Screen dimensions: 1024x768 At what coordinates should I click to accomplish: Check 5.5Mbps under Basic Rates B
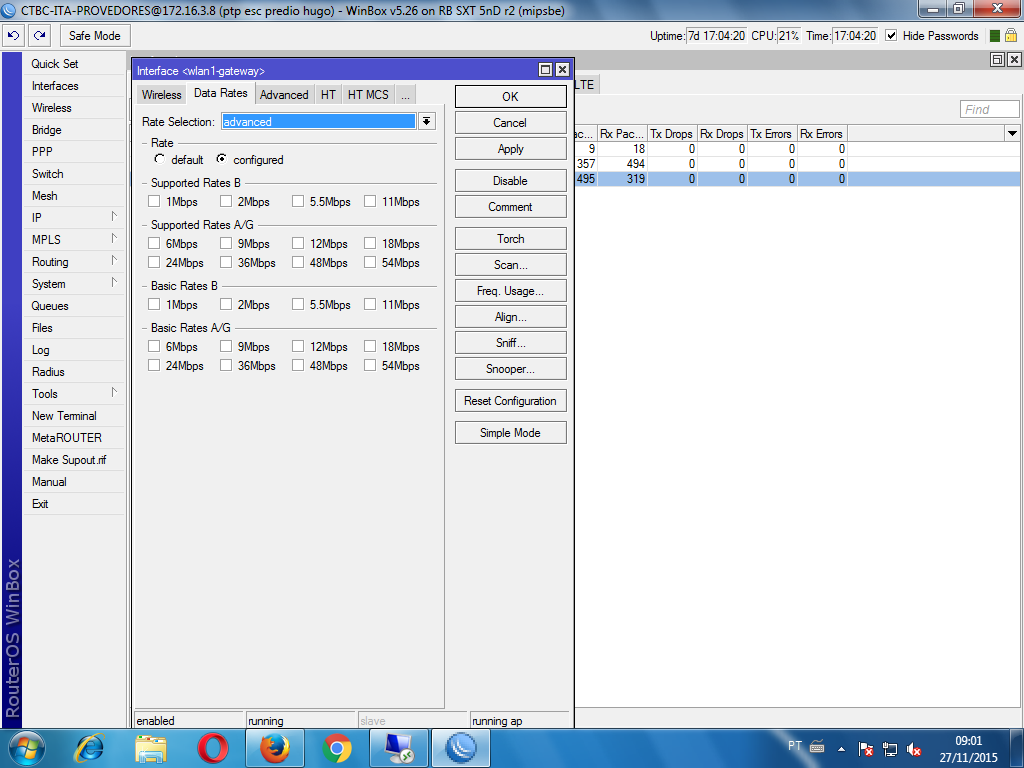(298, 304)
